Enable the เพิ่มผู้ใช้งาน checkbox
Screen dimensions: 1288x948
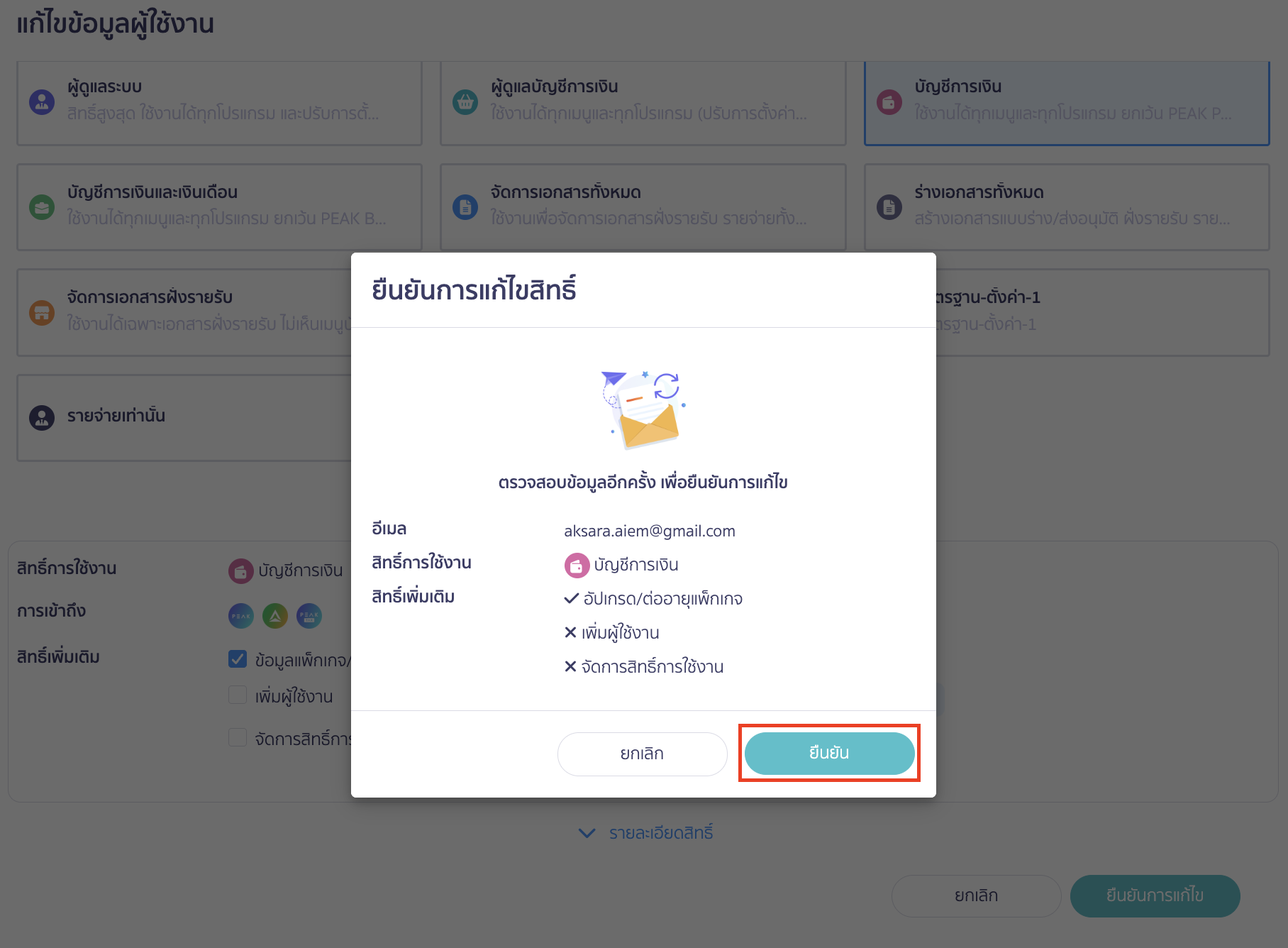[237, 695]
